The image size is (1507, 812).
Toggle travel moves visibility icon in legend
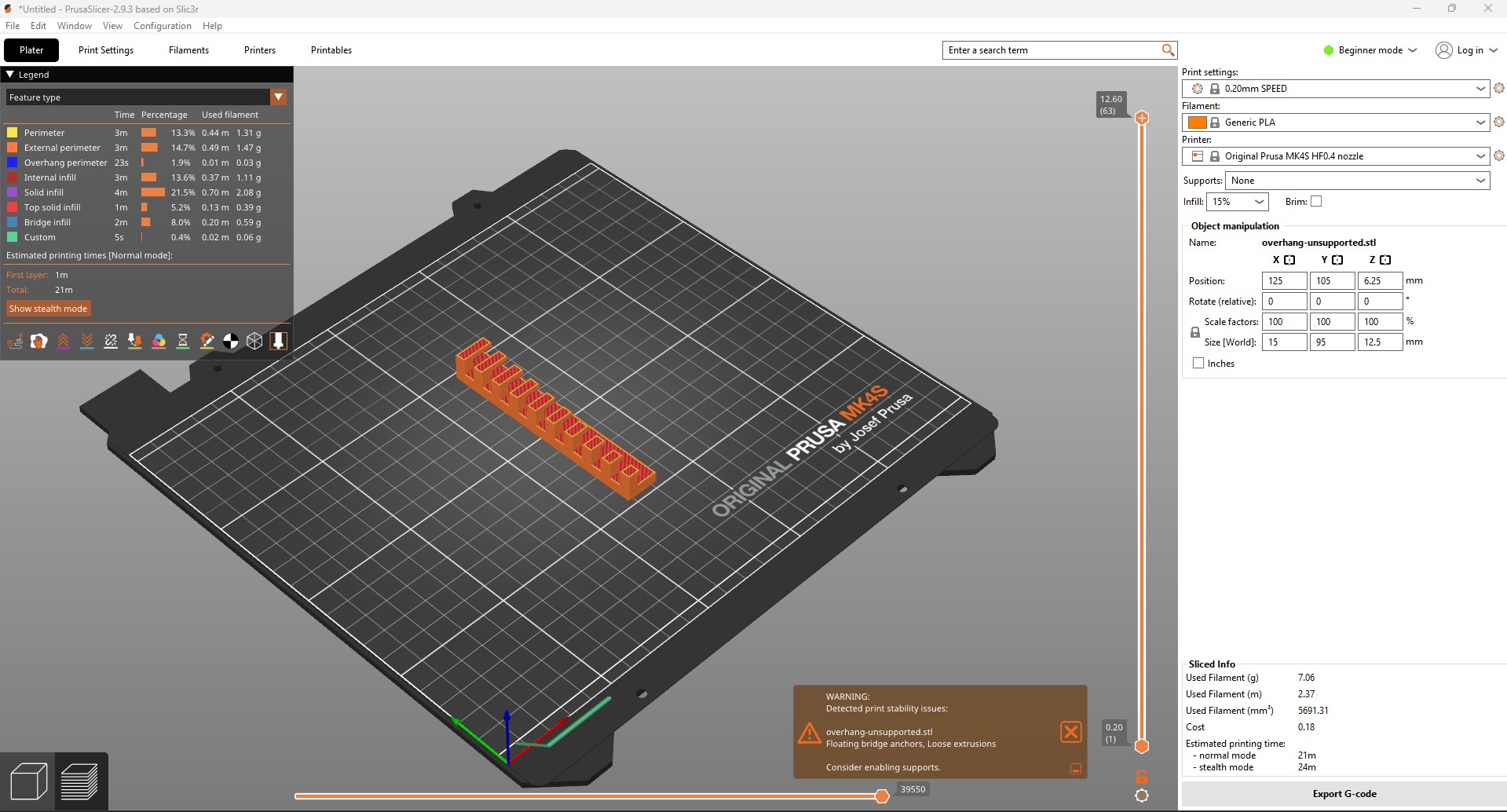point(15,341)
